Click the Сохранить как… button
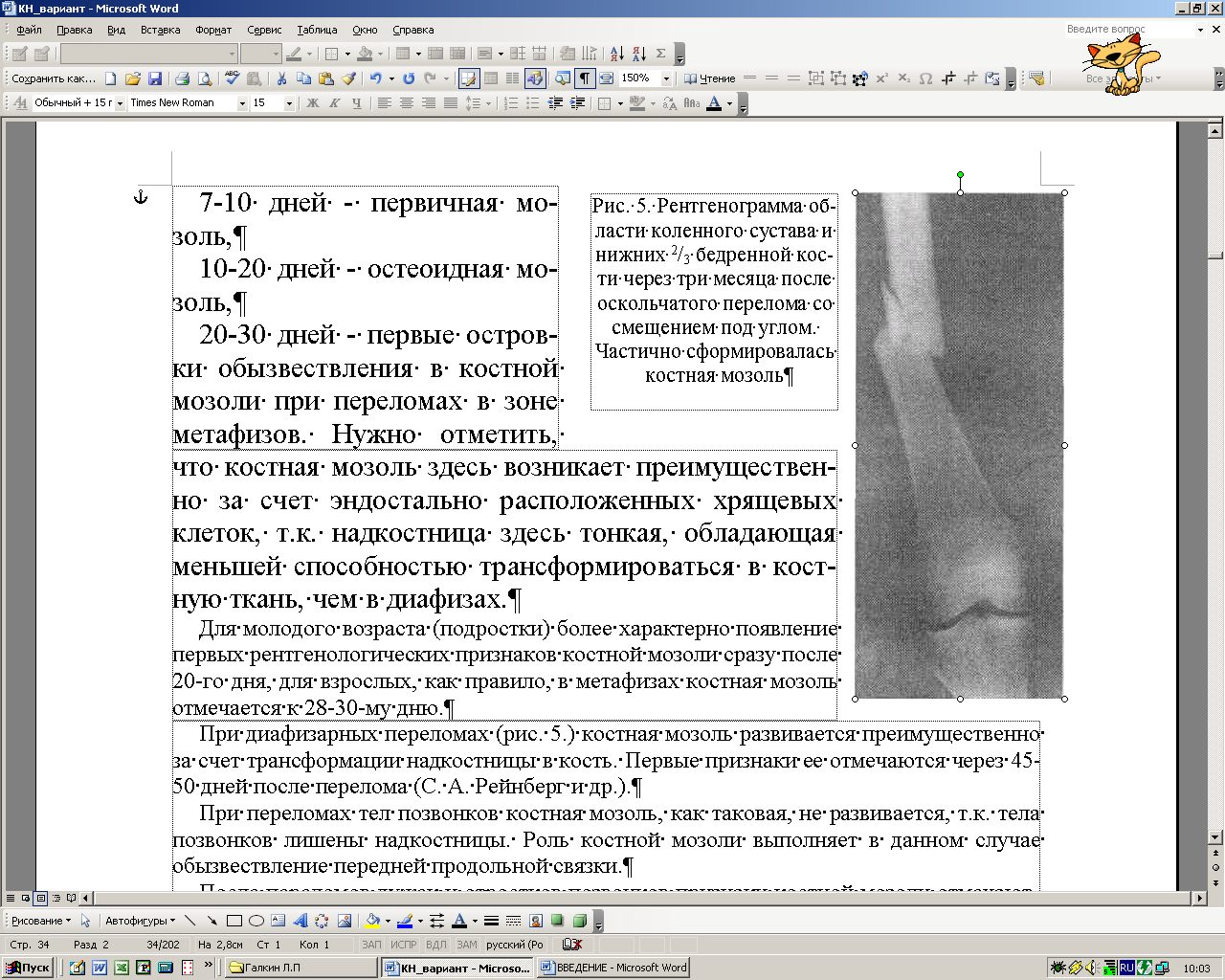Image resolution: width=1225 pixels, height=980 pixels. 54,78
